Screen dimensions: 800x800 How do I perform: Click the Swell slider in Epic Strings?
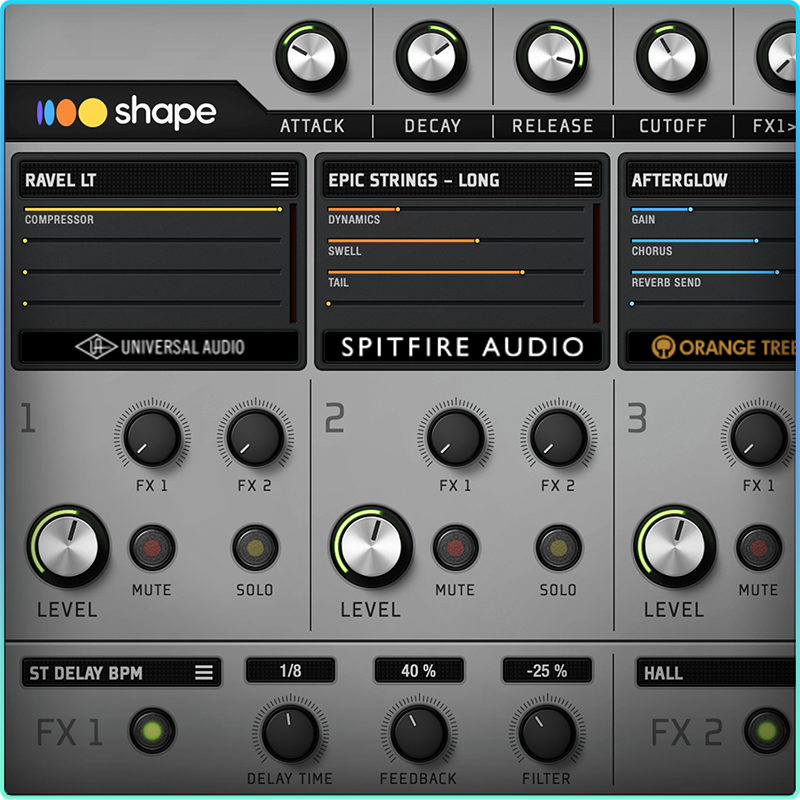[456, 240]
